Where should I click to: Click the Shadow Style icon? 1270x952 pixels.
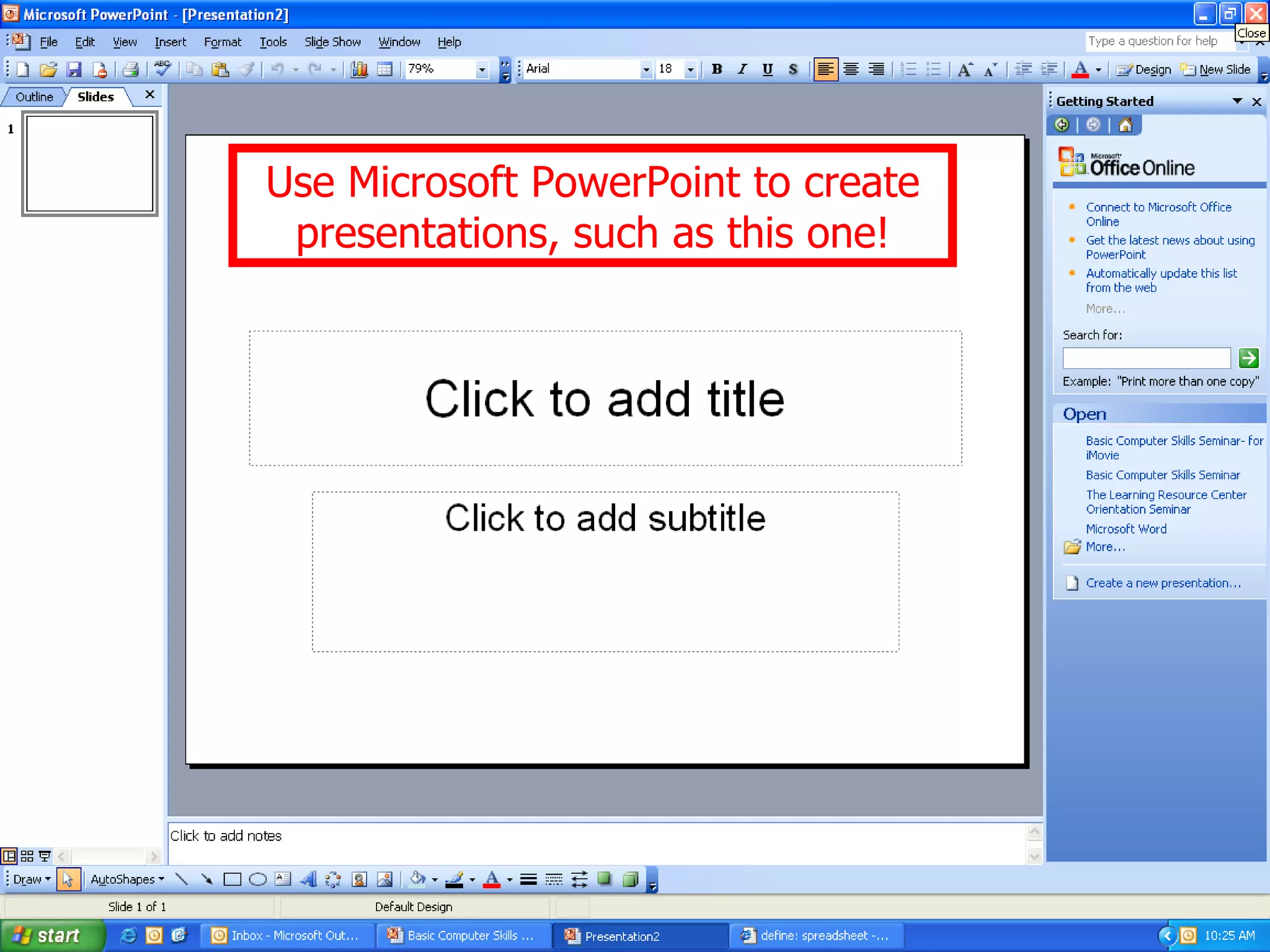click(x=605, y=879)
